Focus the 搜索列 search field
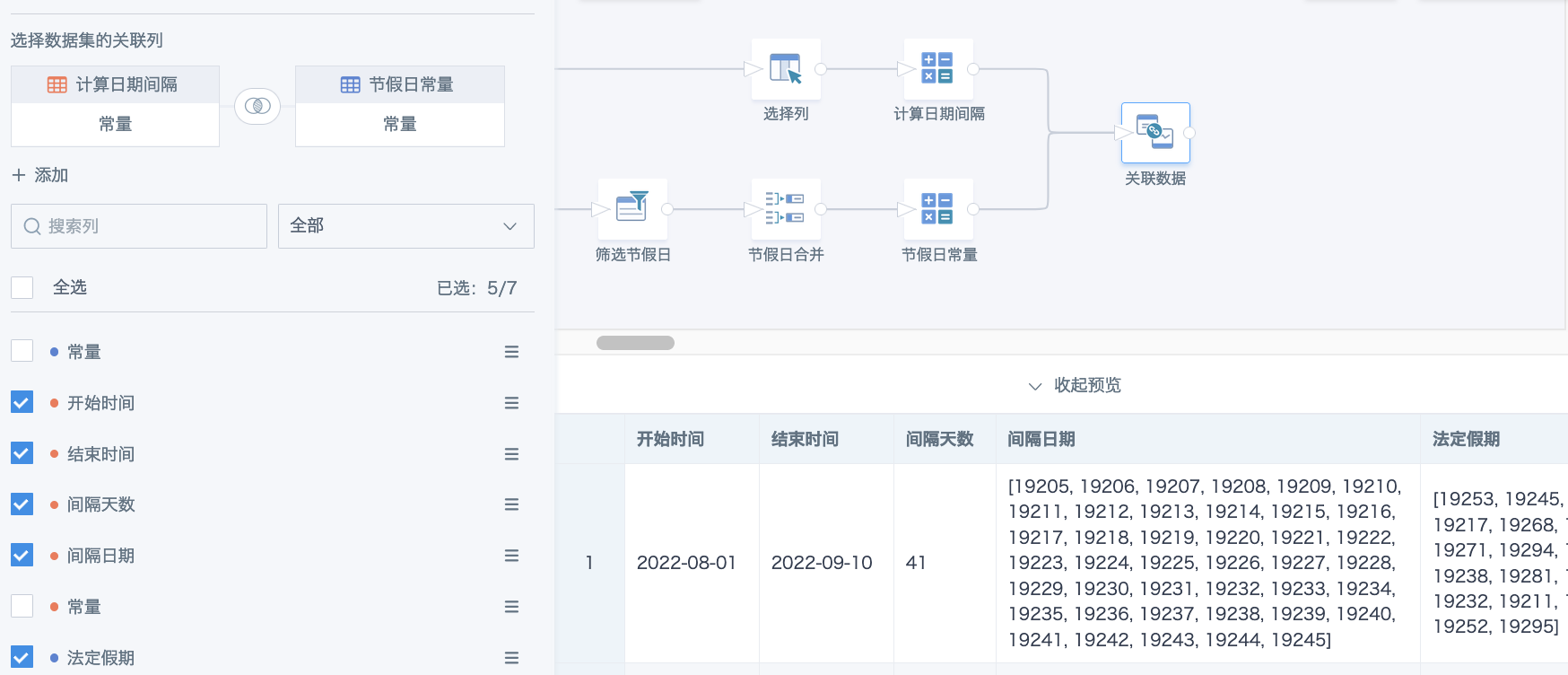 139,226
